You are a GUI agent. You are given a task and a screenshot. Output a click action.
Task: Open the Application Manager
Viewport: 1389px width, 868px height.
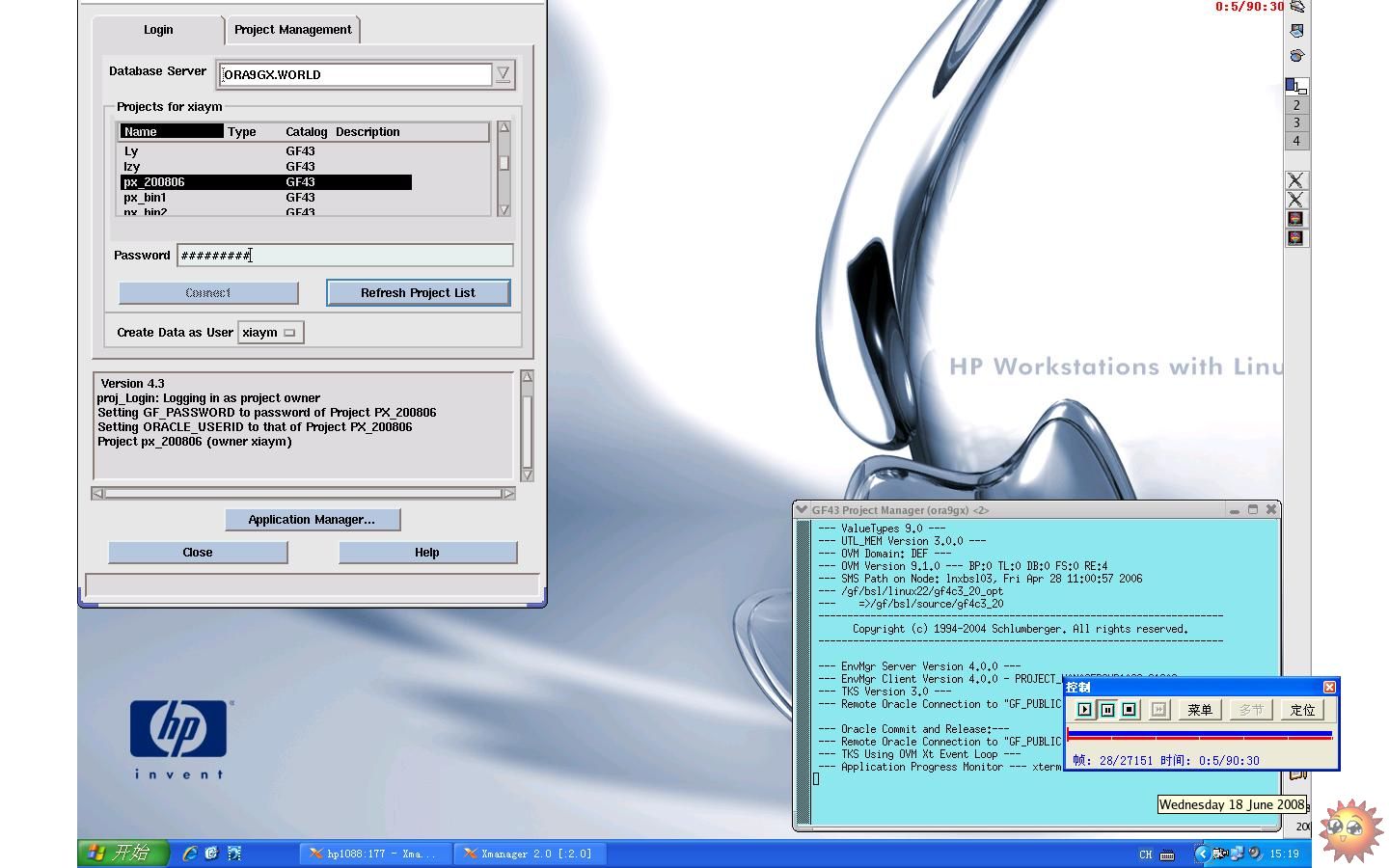point(312,520)
